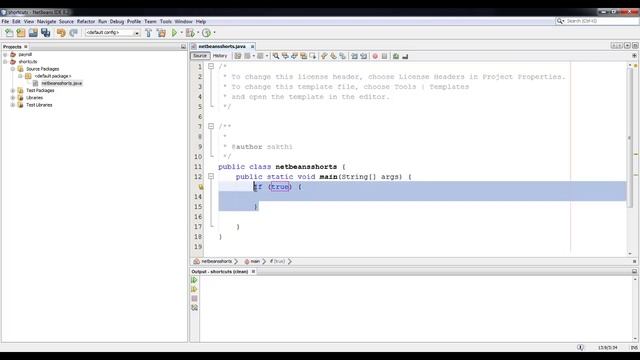This screenshot has height=360, width=640.
Task: Click the Redo toolbar icon
Action: tap(73, 33)
